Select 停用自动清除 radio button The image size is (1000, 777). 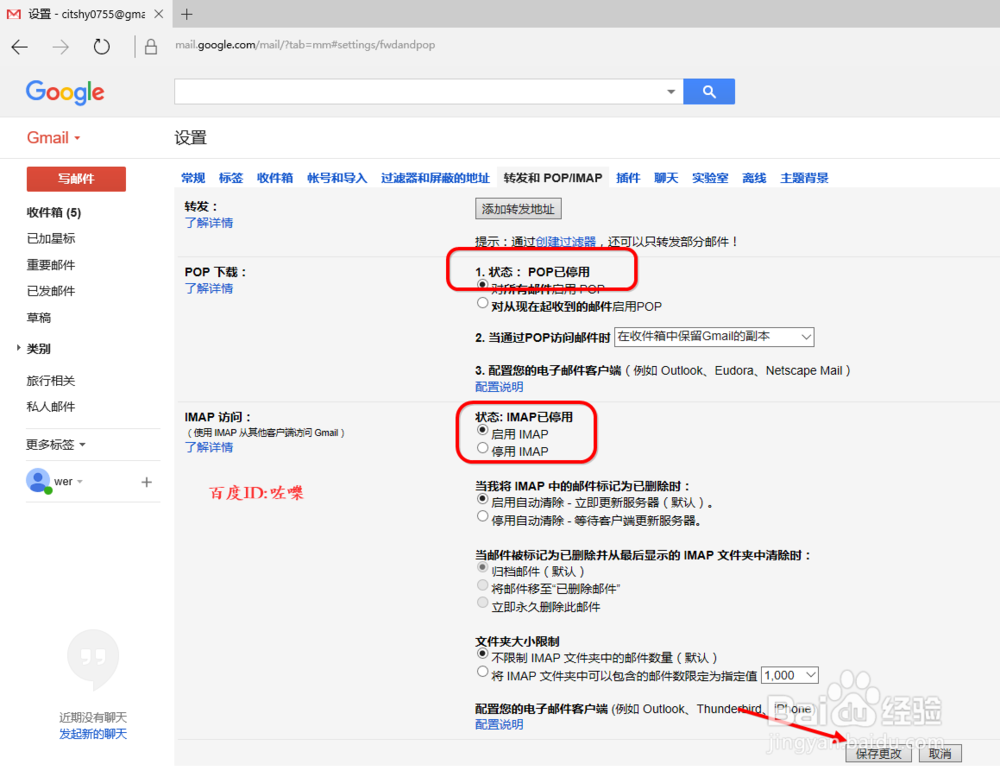click(483, 517)
